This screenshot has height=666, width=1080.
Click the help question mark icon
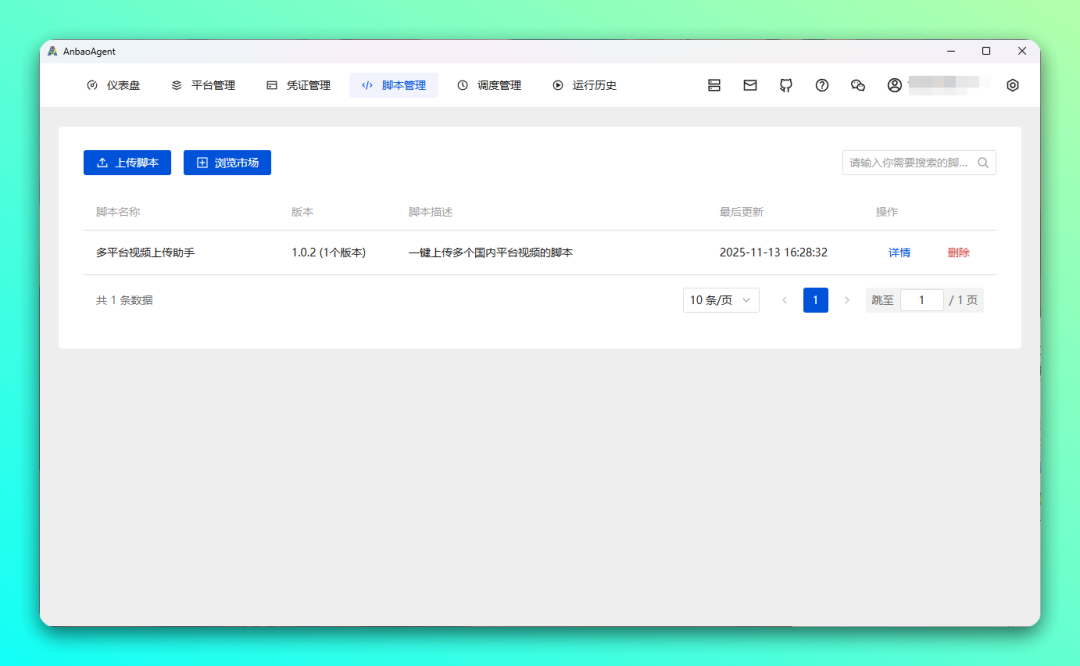pyautogui.click(x=822, y=86)
